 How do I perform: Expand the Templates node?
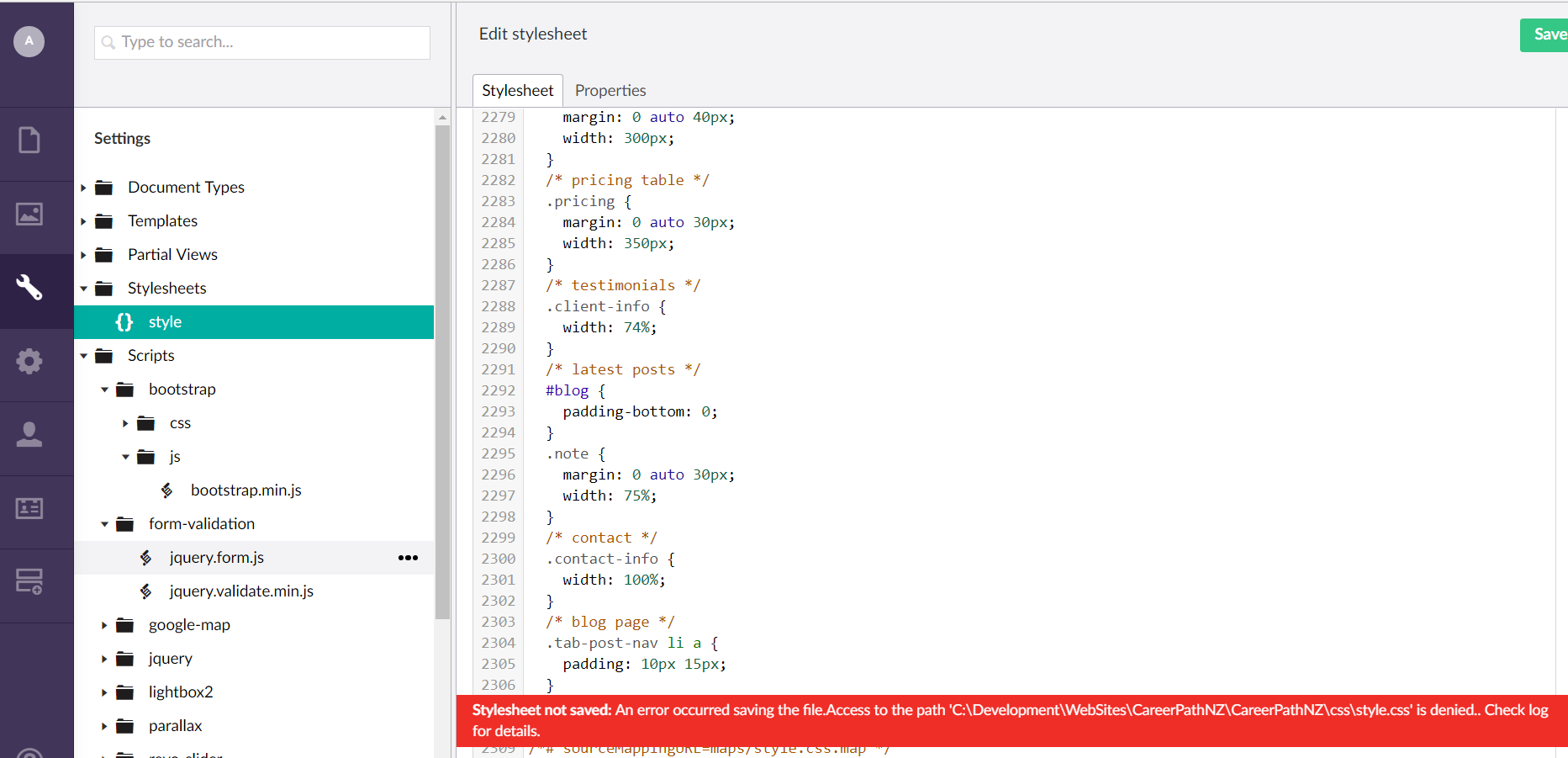(x=83, y=221)
